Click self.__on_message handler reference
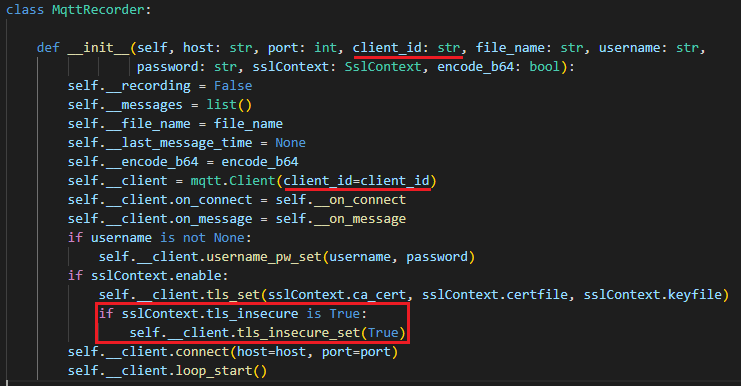The height and width of the screenshot is (386, 741). point(341,218)
